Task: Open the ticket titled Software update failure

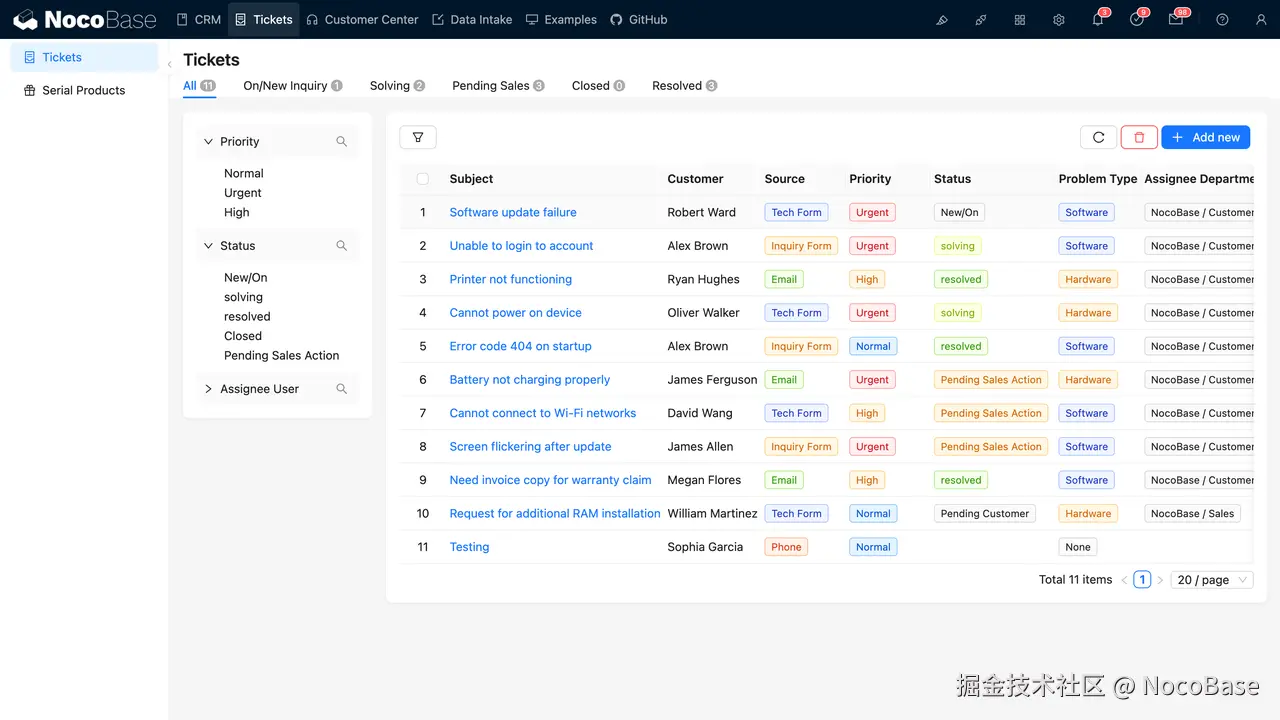Action: coord(513,212)
